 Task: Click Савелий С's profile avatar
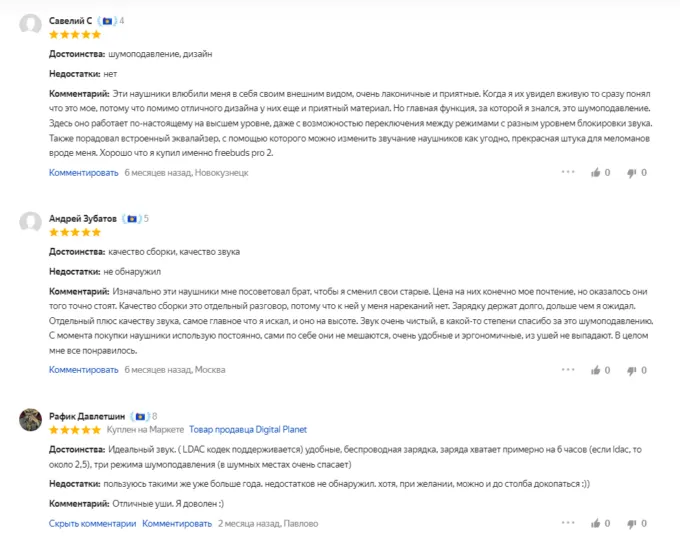point(30,25)
